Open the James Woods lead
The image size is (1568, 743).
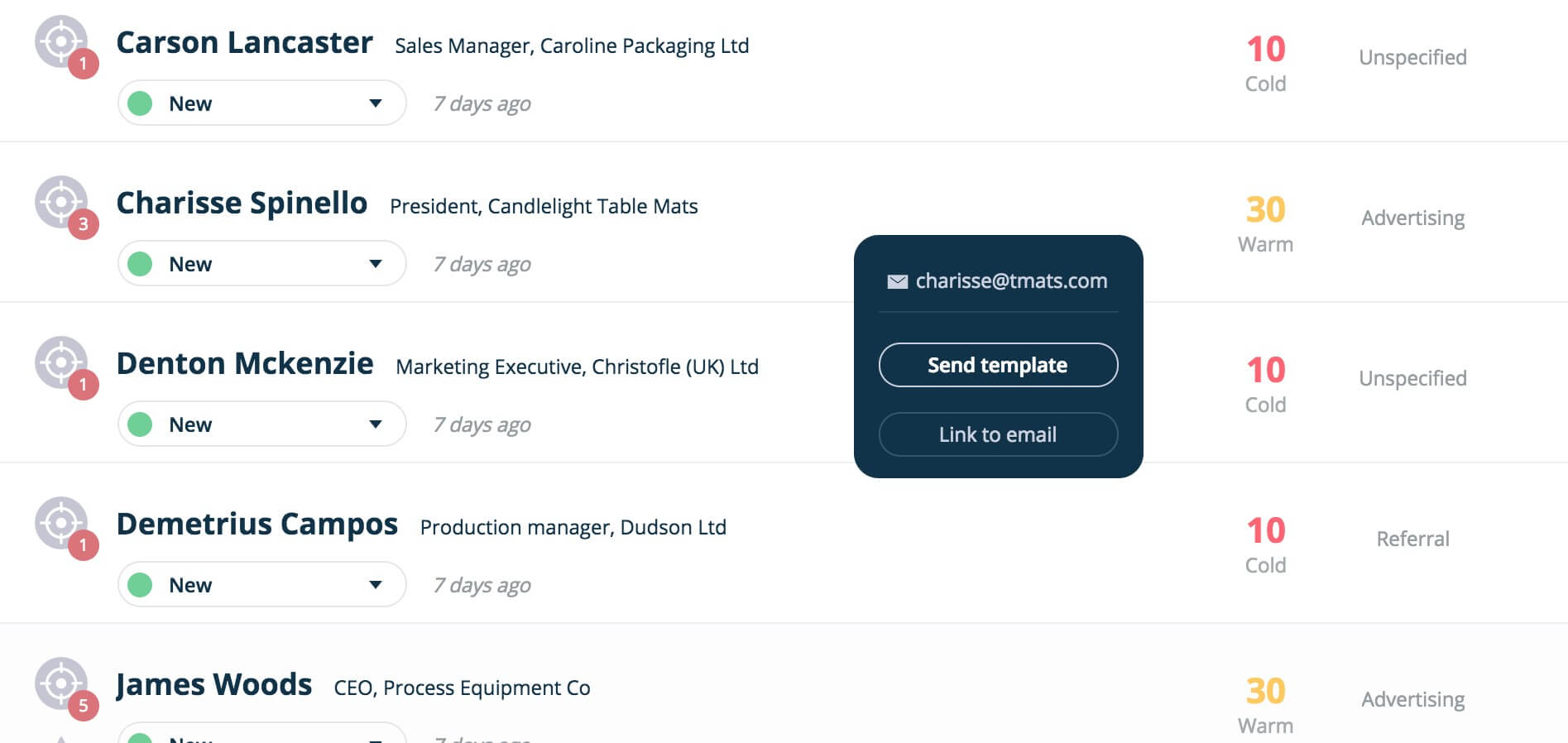tap(213, 685)
